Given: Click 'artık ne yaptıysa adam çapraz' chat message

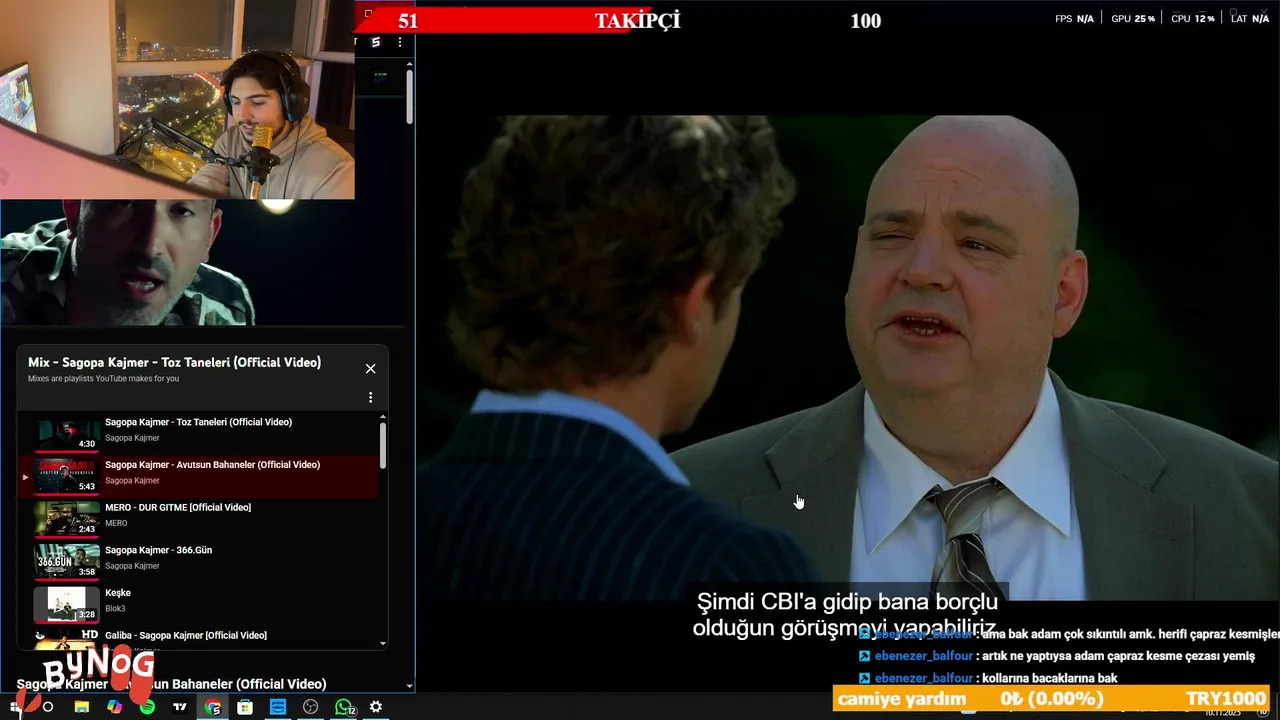Looking at the screenshot, I should tap(1118, 656).
